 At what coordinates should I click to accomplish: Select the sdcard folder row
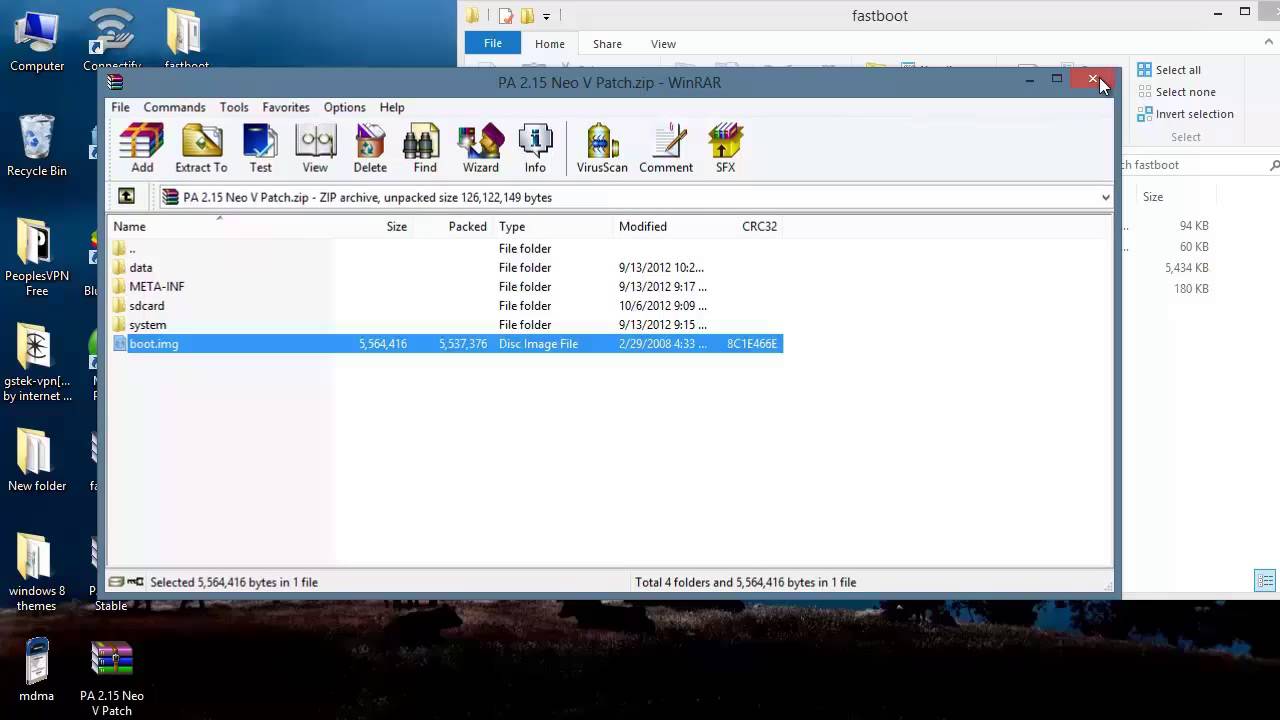(x=445, y=305)
